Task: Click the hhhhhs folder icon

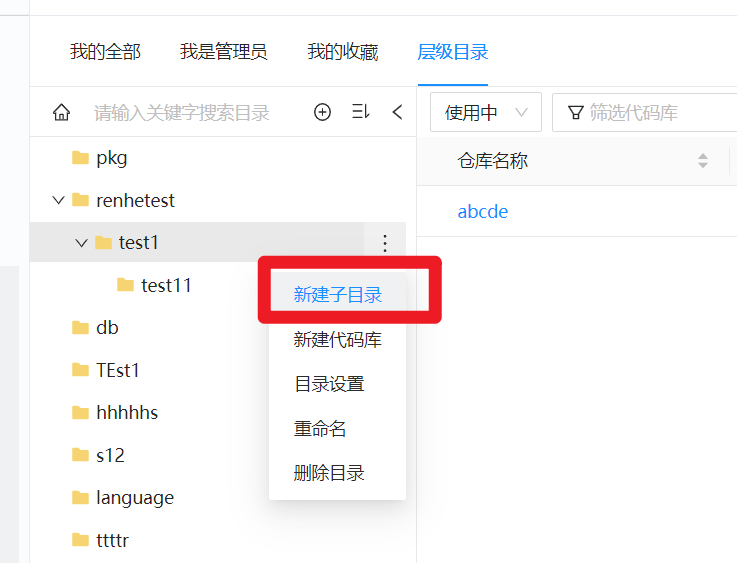Action: coord(80,413)
